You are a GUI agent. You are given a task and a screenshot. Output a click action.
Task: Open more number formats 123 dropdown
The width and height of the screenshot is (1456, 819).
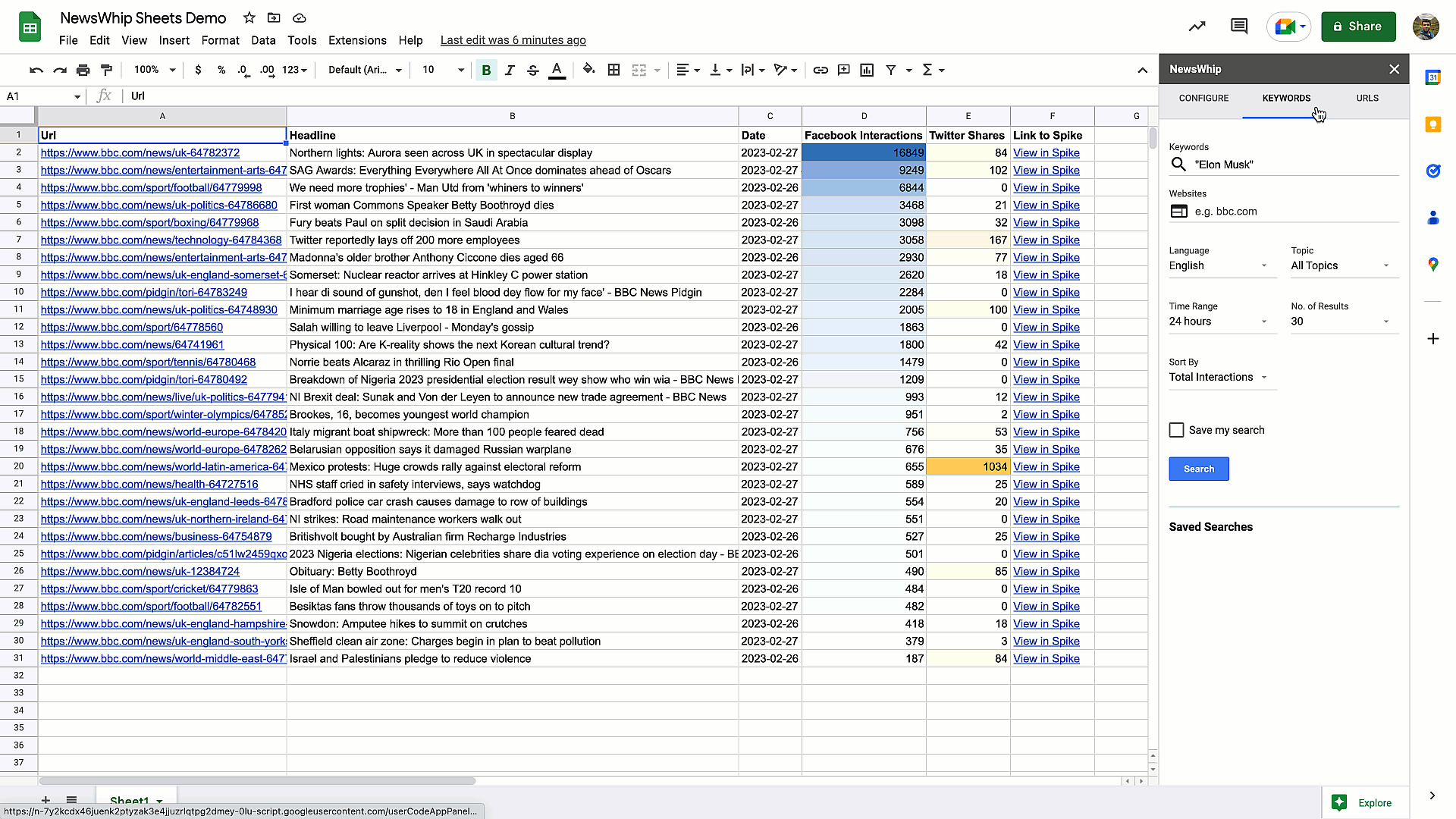(294, 70)
